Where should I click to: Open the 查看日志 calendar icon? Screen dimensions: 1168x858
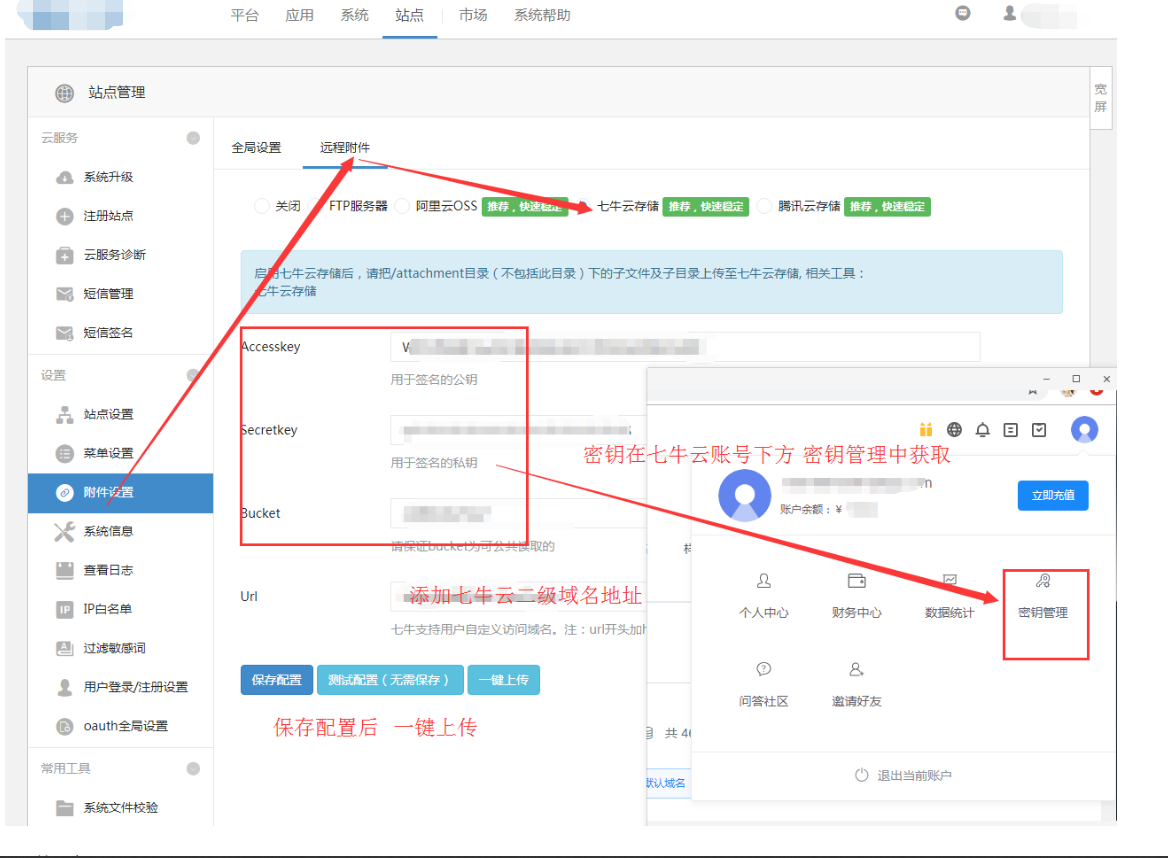click(x=65, y=571)
